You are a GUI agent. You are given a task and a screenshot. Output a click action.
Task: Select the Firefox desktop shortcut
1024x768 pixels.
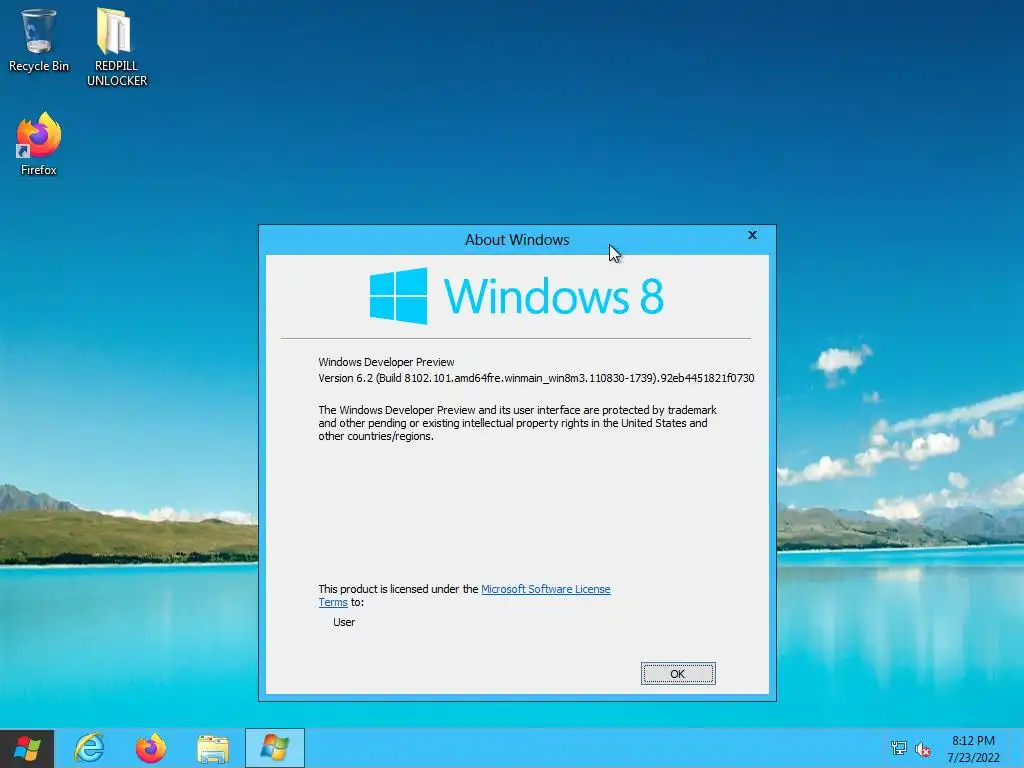[x=39, y=144]
